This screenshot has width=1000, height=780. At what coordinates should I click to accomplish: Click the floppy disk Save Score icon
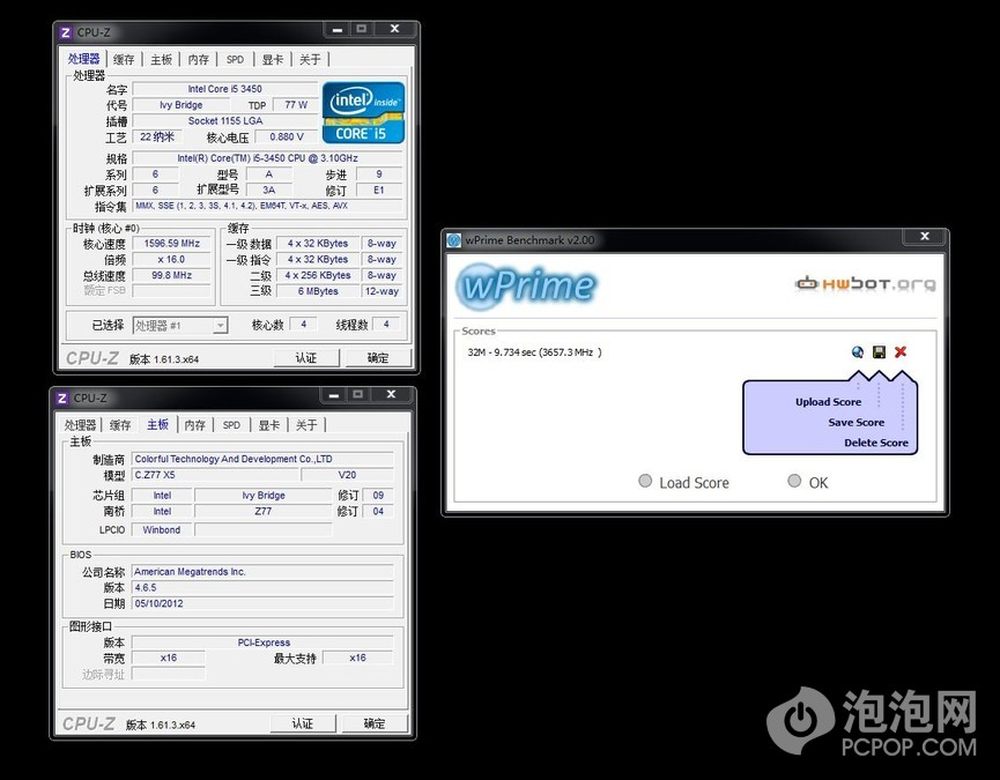click(879, 352)
